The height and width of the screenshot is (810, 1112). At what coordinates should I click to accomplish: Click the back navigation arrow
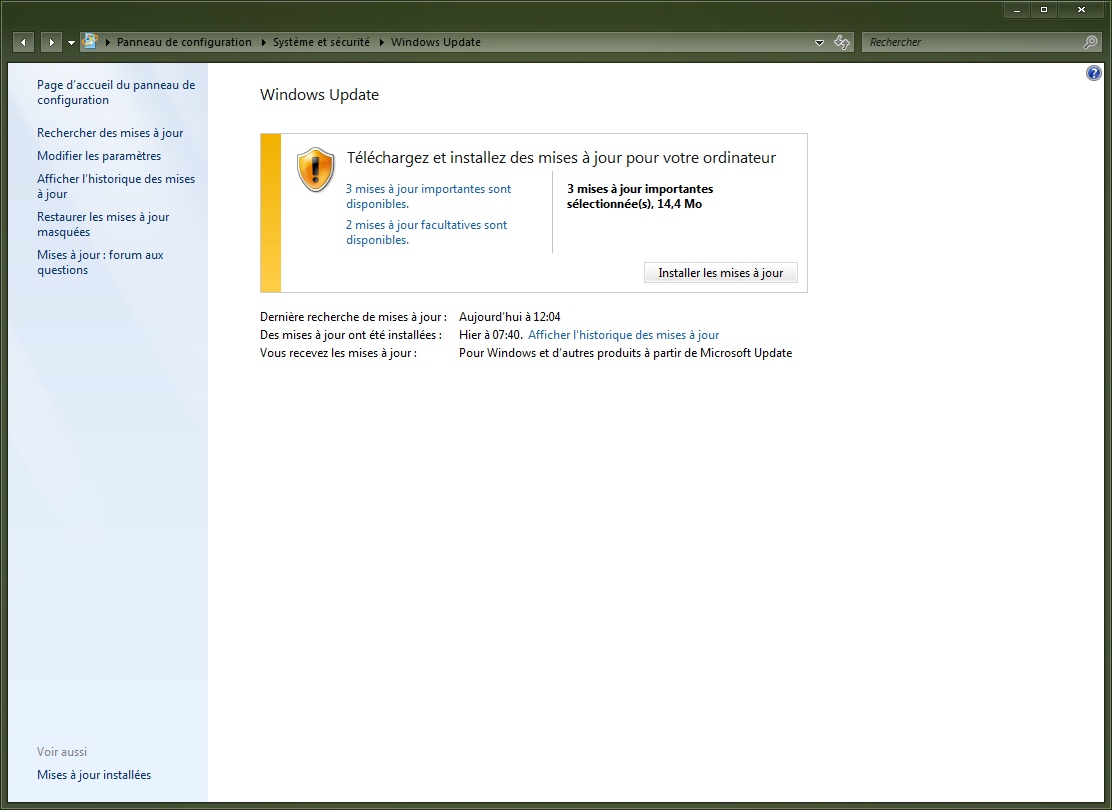(x=23, y=43)
